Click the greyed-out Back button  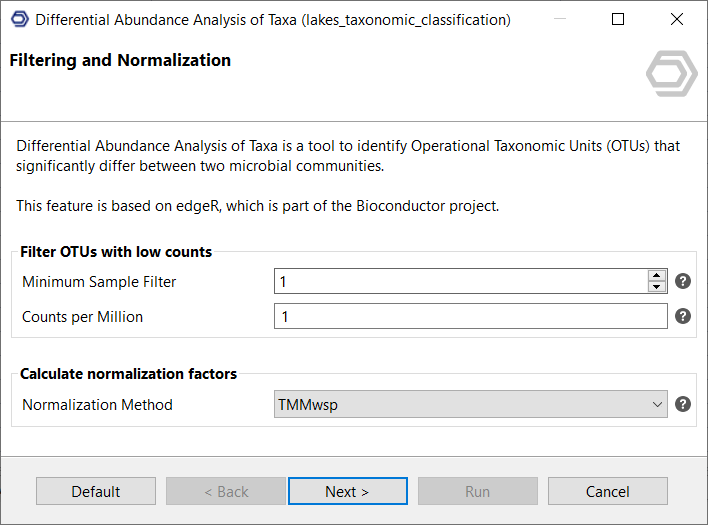click(226, 491)
